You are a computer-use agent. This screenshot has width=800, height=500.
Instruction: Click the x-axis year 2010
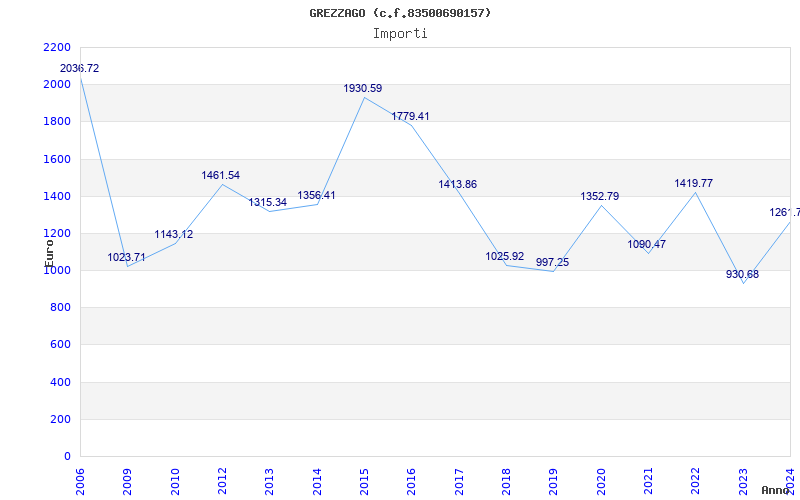[x=175, y=482]
